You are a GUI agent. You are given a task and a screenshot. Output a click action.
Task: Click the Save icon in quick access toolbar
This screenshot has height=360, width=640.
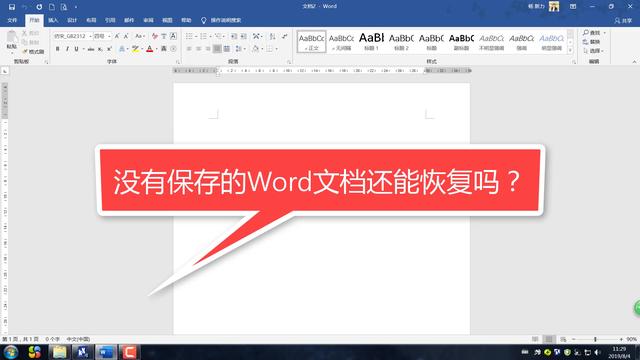tap(12, 7)
